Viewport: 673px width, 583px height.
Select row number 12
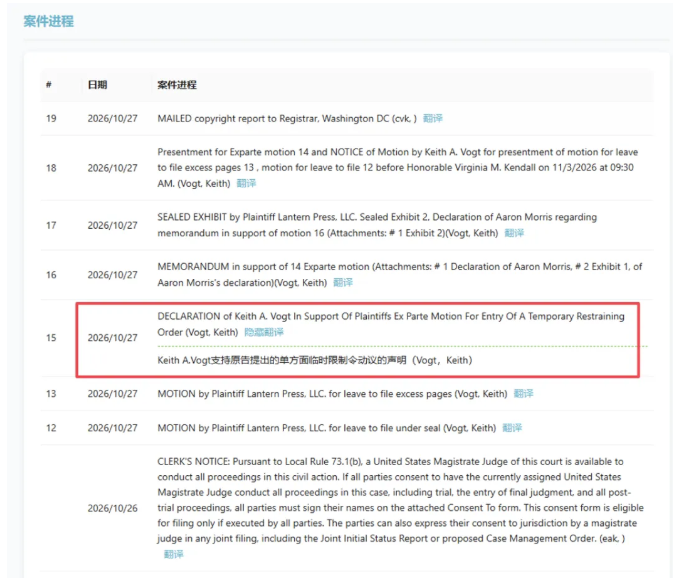pos(51,428)
